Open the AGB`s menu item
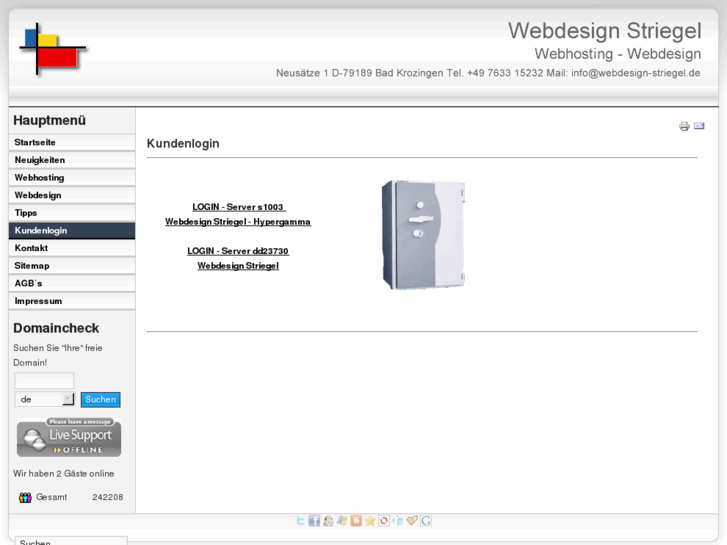This screenshot has height=545, width=727. [x=72, y=283]
